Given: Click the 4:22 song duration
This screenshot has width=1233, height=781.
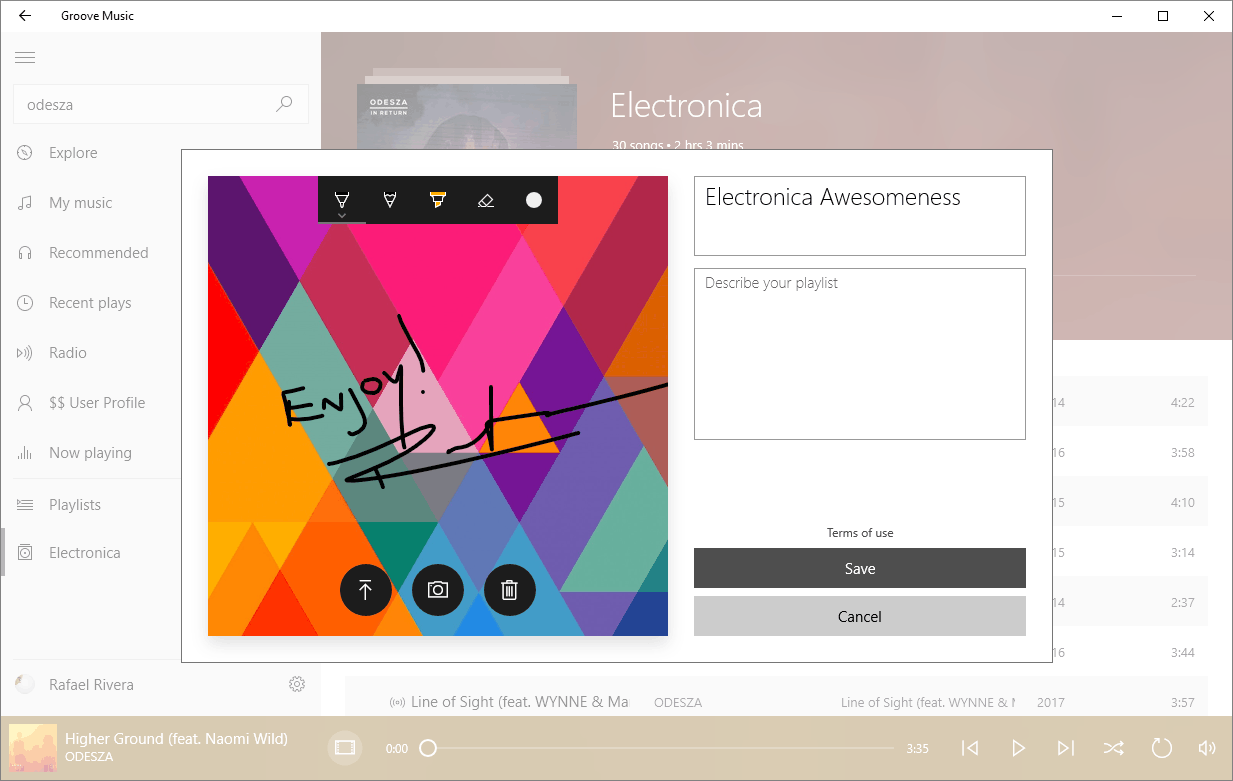Looking at the screenshot, I should (x=1182, y=403).
